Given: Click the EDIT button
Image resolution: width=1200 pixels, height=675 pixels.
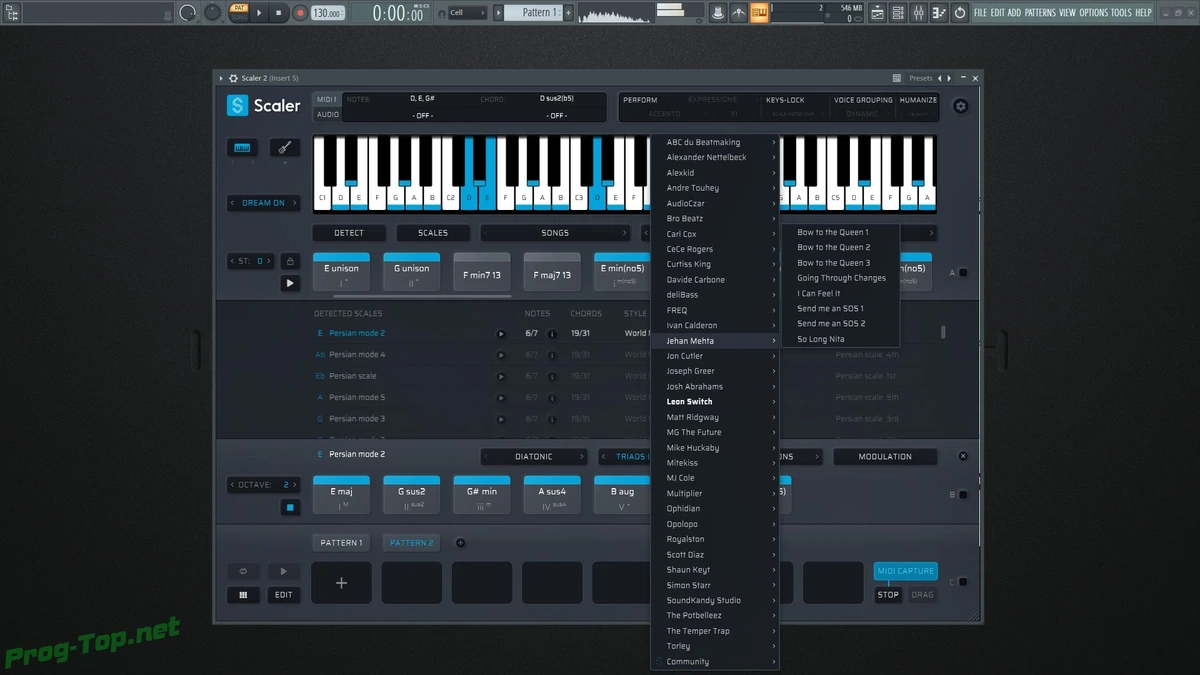Looking at the screenshot, I should [x=284, y=594].
